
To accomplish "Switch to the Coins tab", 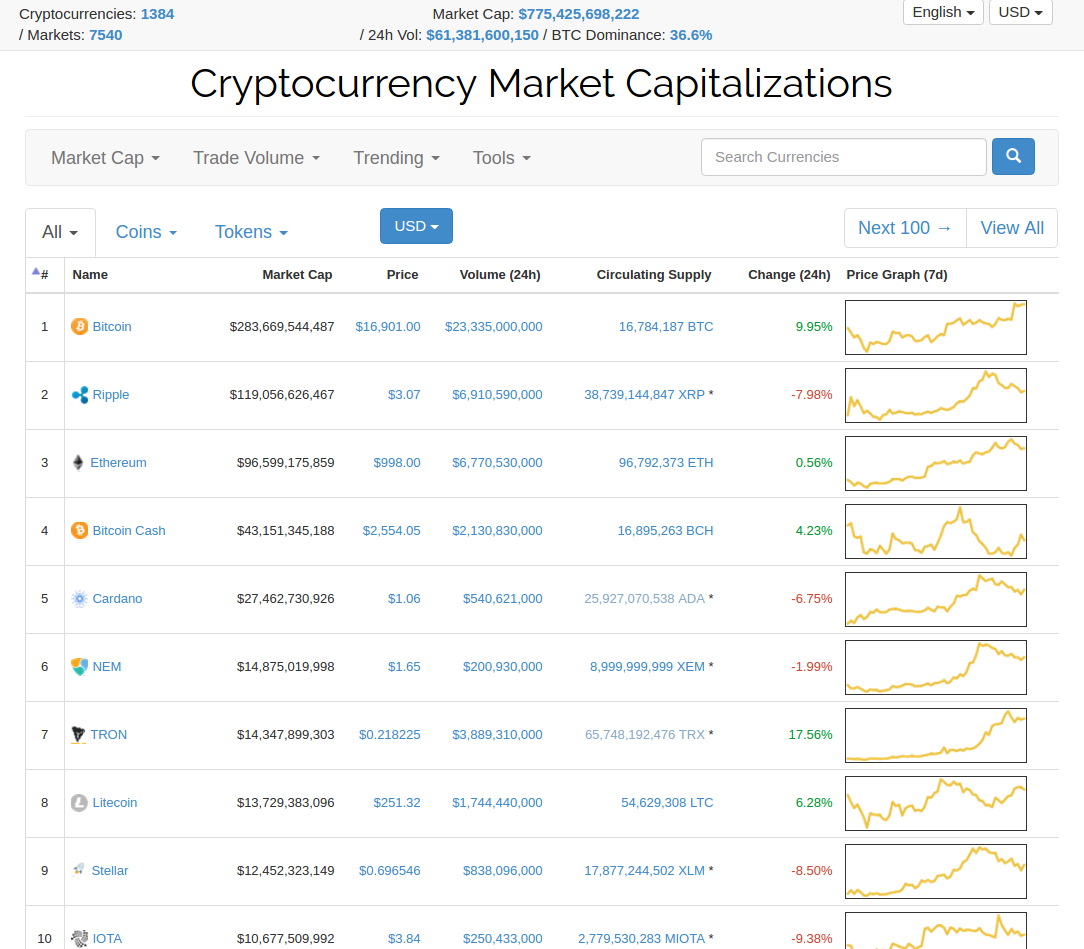I will tap(146, 232).
